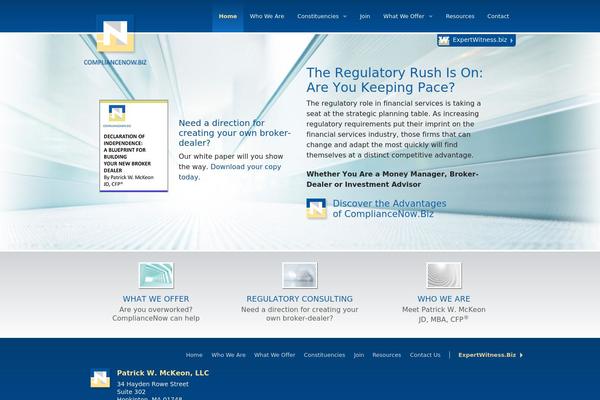
Task: Click the small logo beside Discover the Advantages
Action: point(316,208)
